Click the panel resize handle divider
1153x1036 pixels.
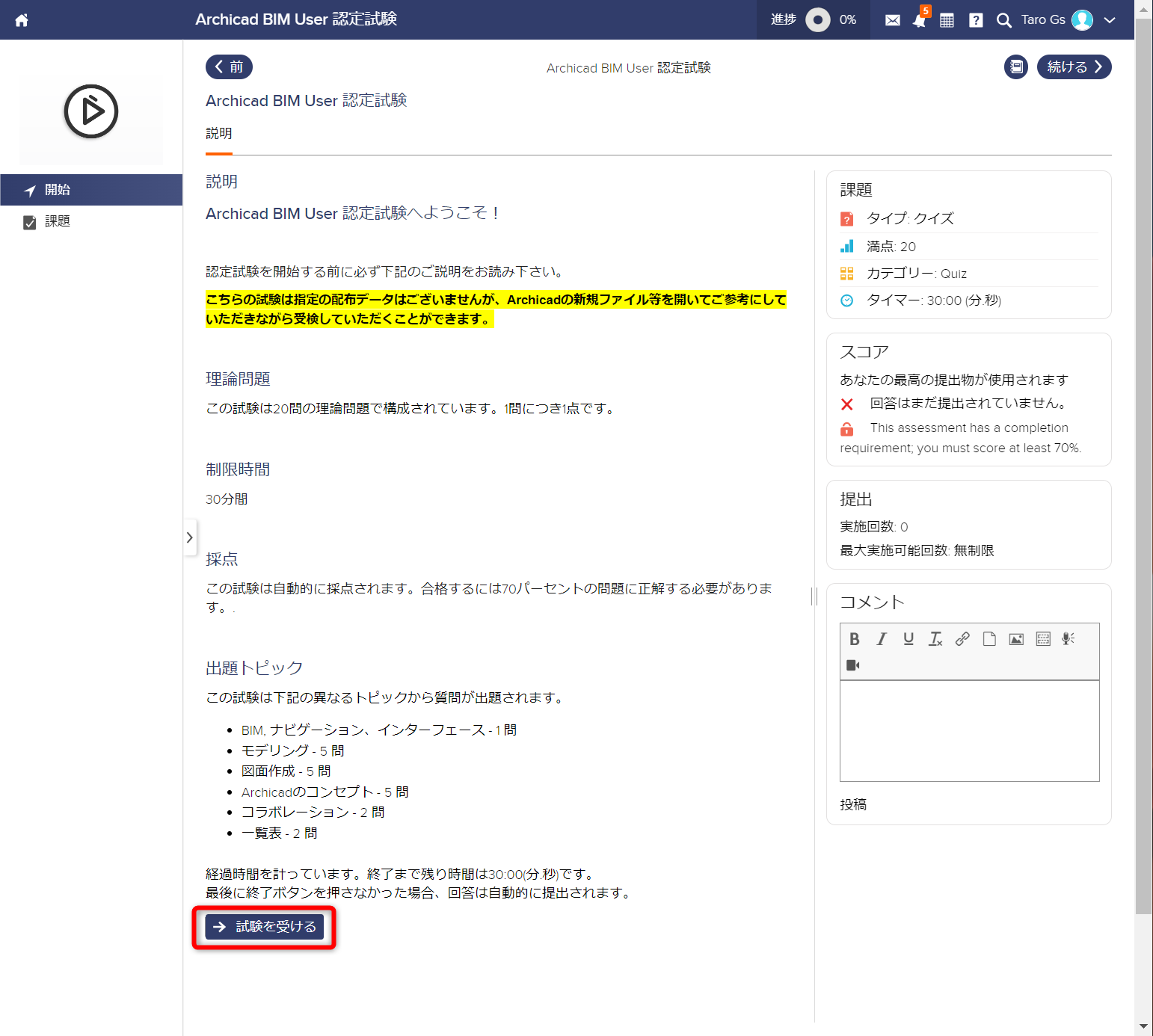[814, 596]
